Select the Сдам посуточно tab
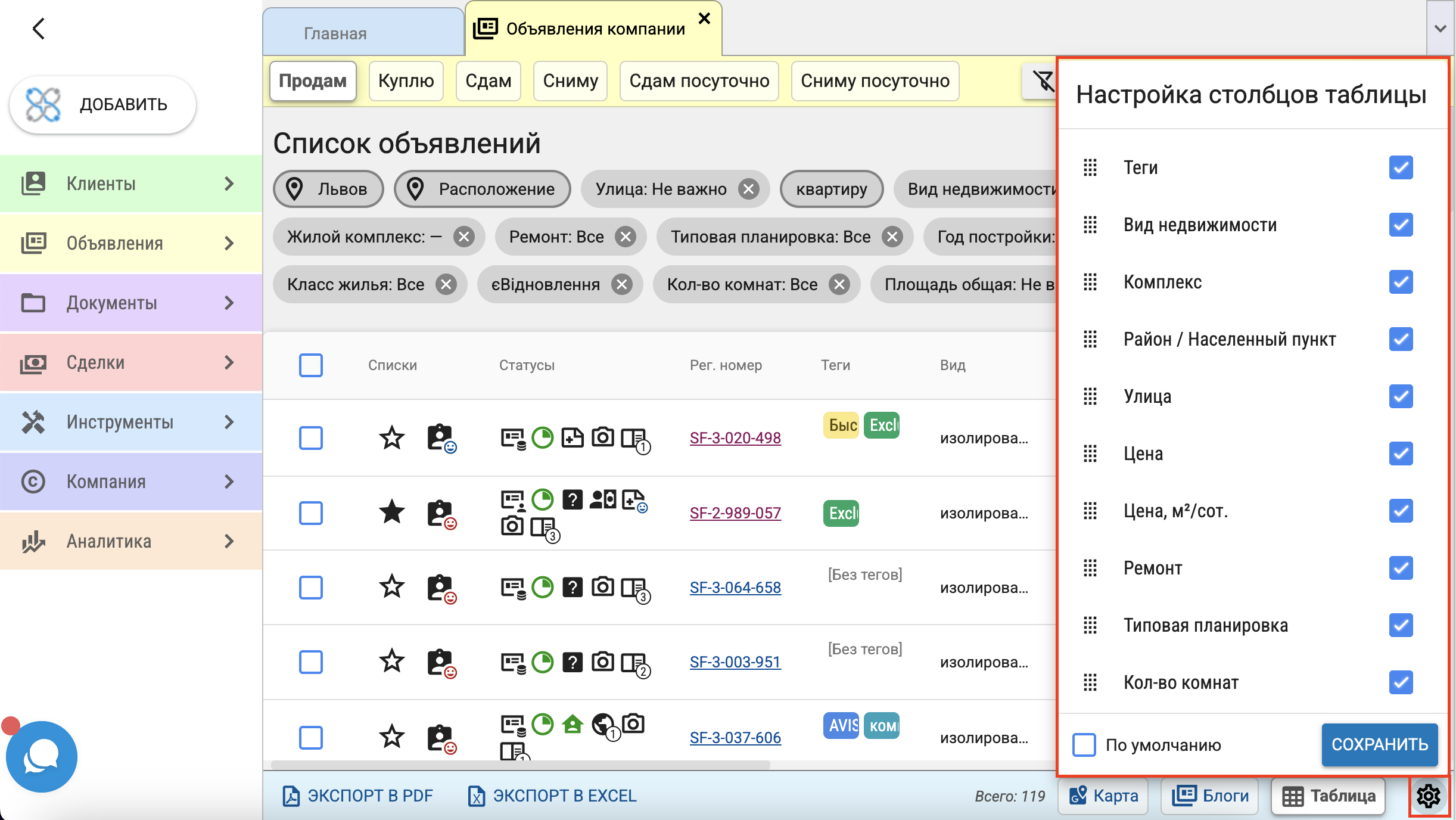 point(699,80)
